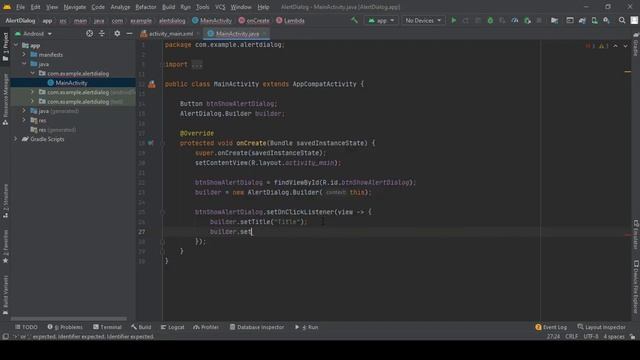Click the Android Studio logo icon
This screenshot has height=360, width=640.
coord(7,7)
